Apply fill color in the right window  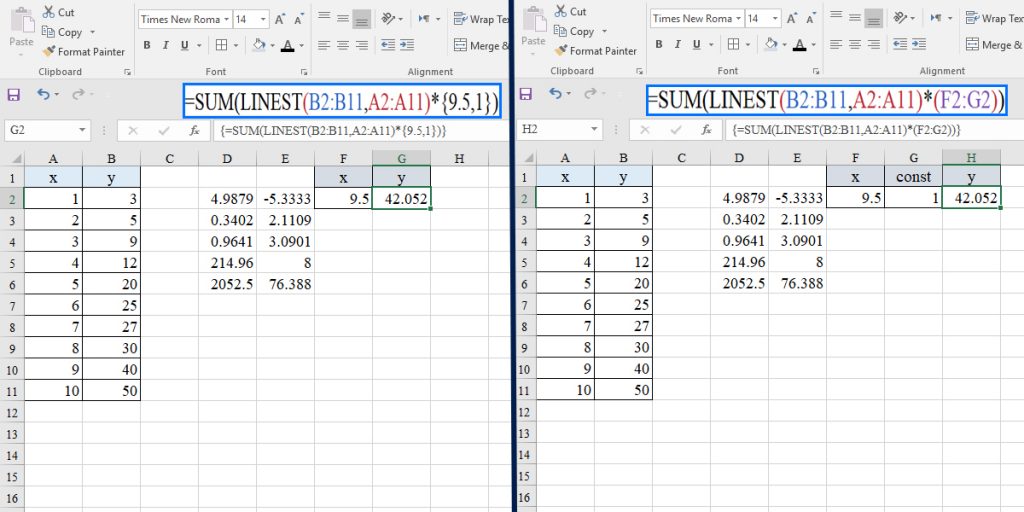[x=771, y=44]
